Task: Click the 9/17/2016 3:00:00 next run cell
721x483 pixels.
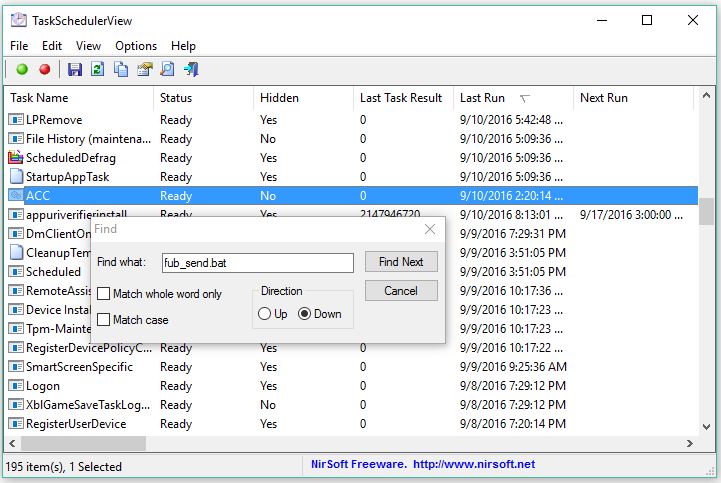Action: (631, 215)
